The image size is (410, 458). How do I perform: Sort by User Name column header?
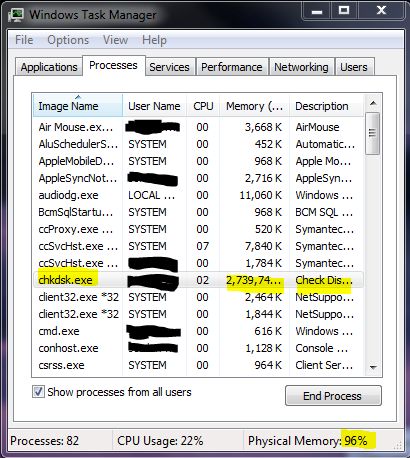154,106
